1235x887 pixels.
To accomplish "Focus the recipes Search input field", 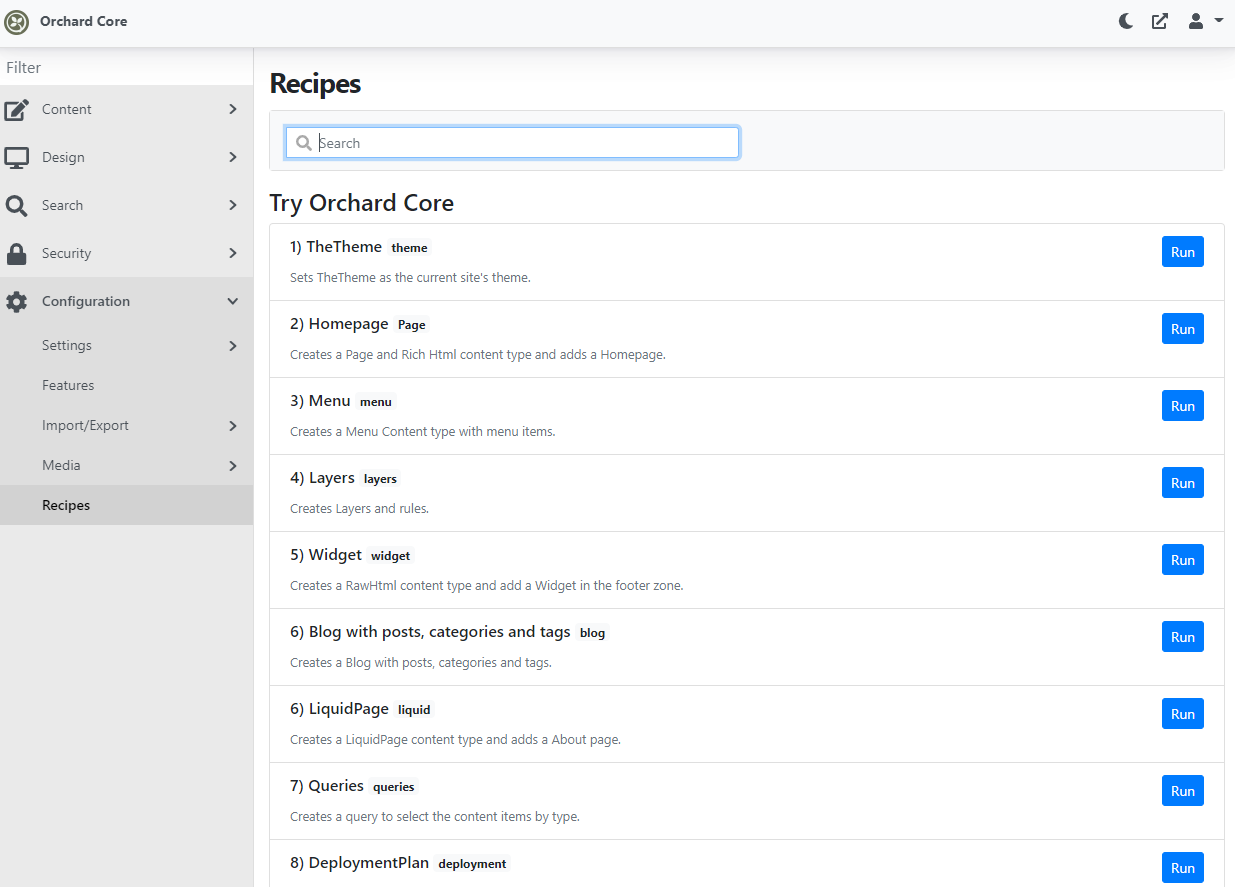I will click(512, 143).
